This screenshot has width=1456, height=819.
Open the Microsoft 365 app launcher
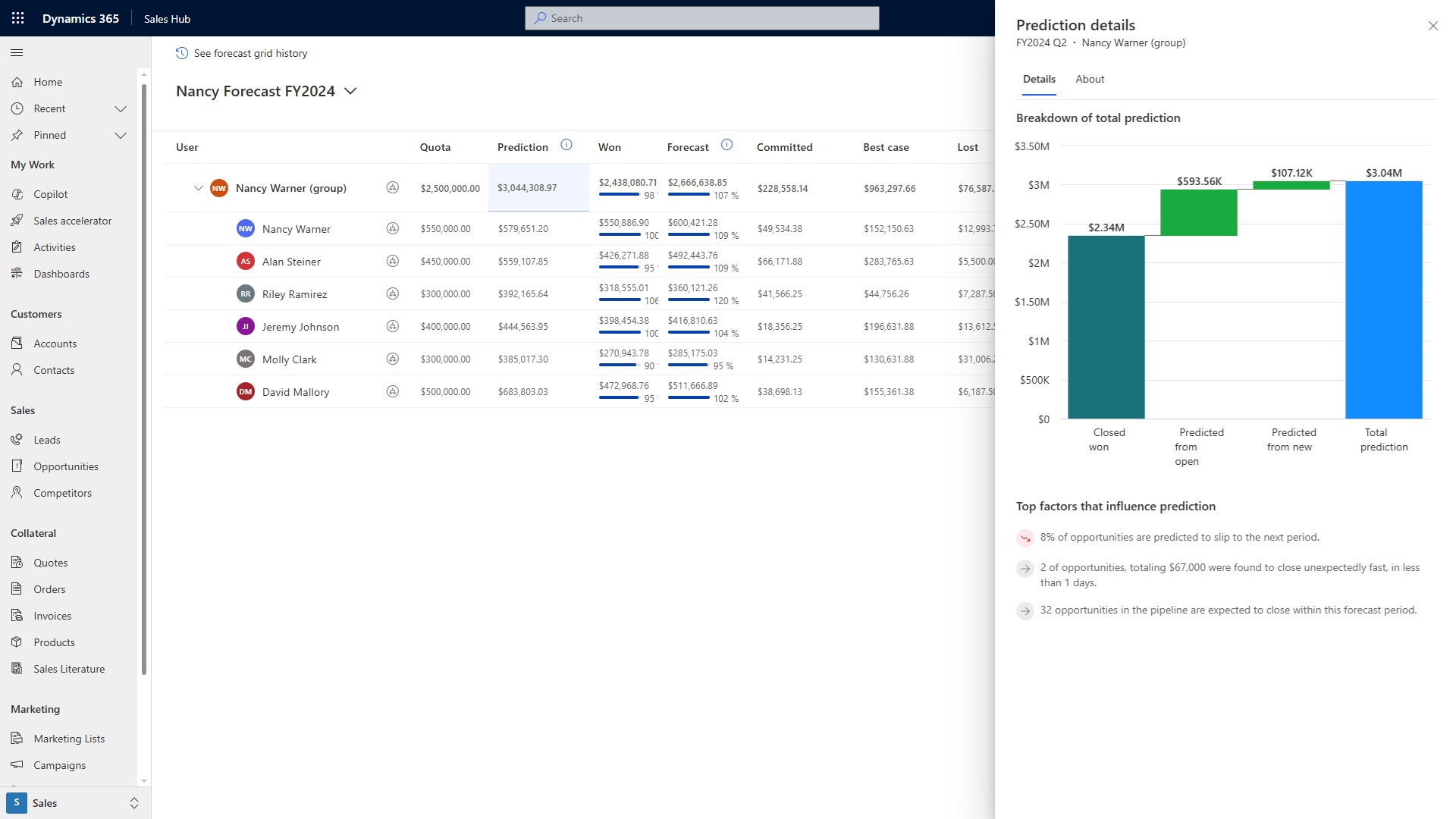coord(17,17)
